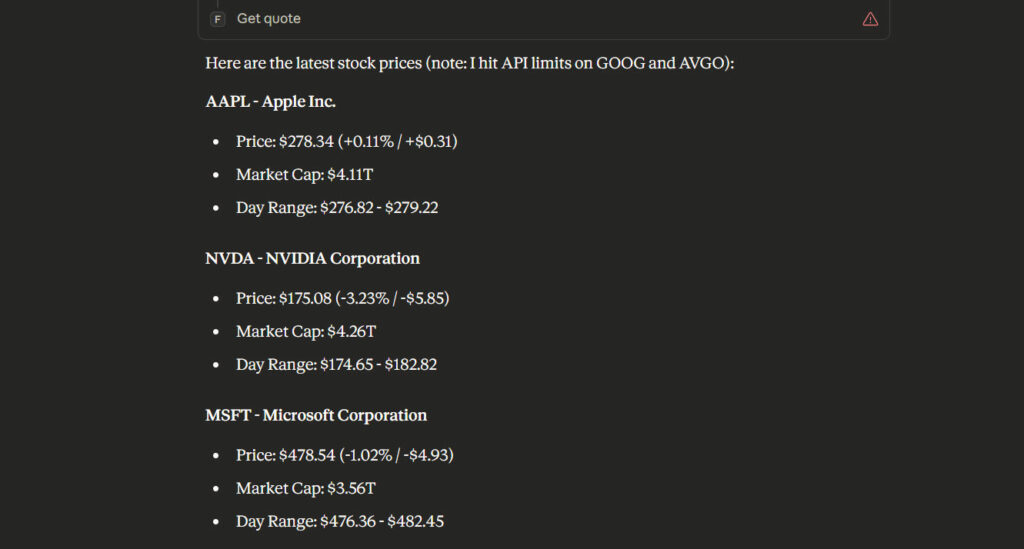Click the NVDA - NVIDIA Corporation heading
Viewport: 1024px width, 549px height.
[x=312, y=258]
